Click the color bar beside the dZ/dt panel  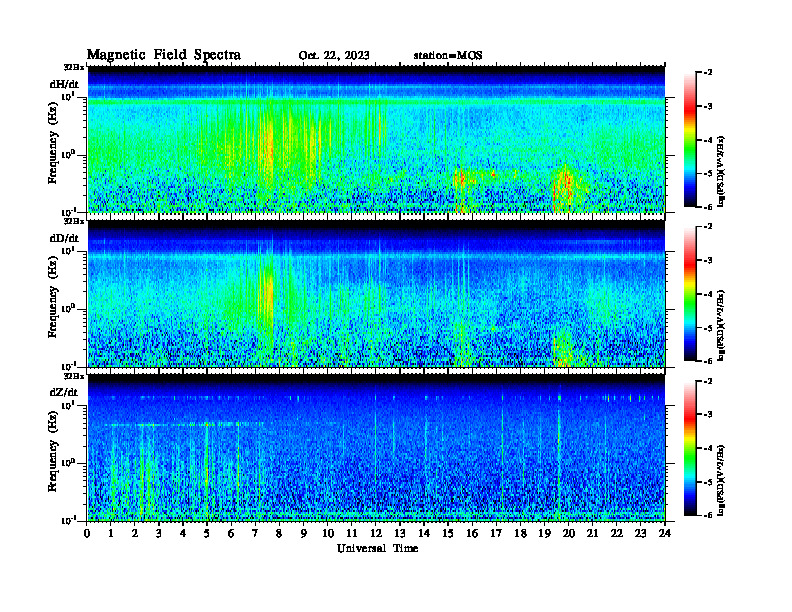point(690,448)
